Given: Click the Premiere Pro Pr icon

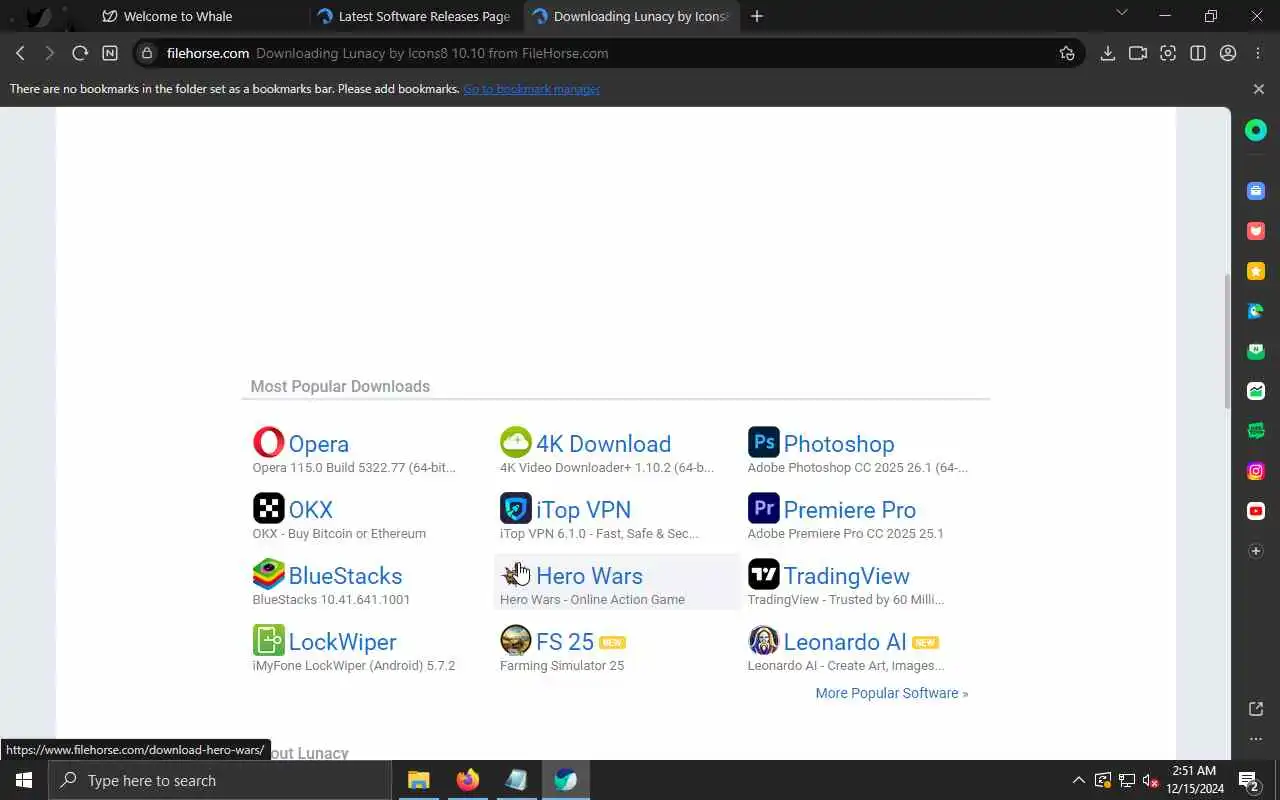Looking at the screenshot, I should [763, 508].
